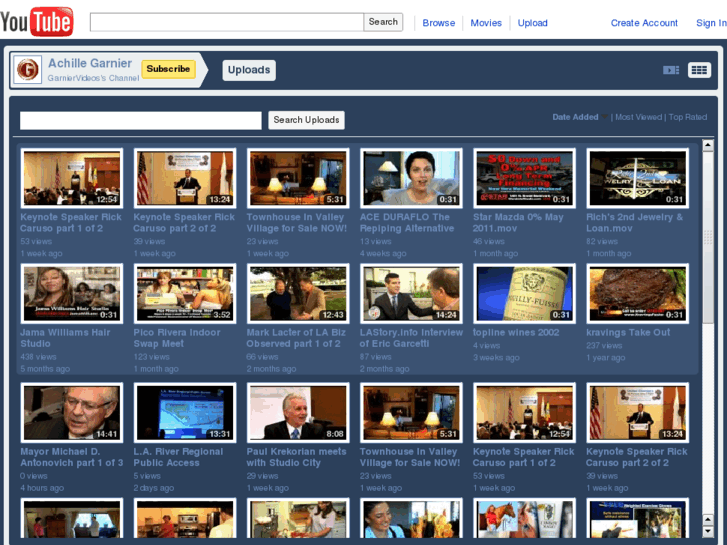
Task: Click Star Mazda 0% May 2011.mov title
Action: pos(518,223)
